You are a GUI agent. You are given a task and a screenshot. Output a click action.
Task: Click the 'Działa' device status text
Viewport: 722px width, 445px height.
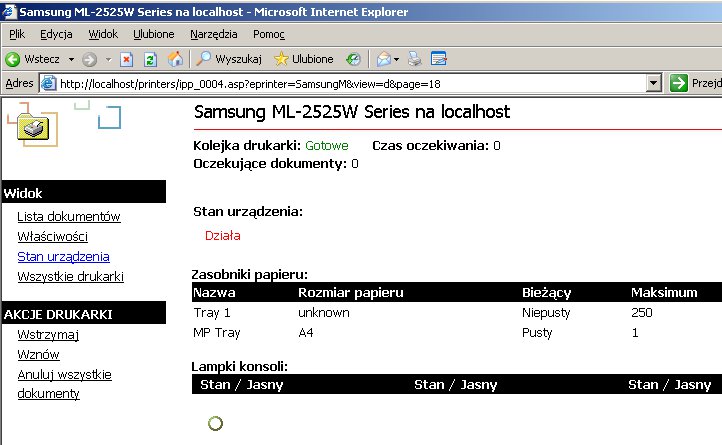click(223, 235)
